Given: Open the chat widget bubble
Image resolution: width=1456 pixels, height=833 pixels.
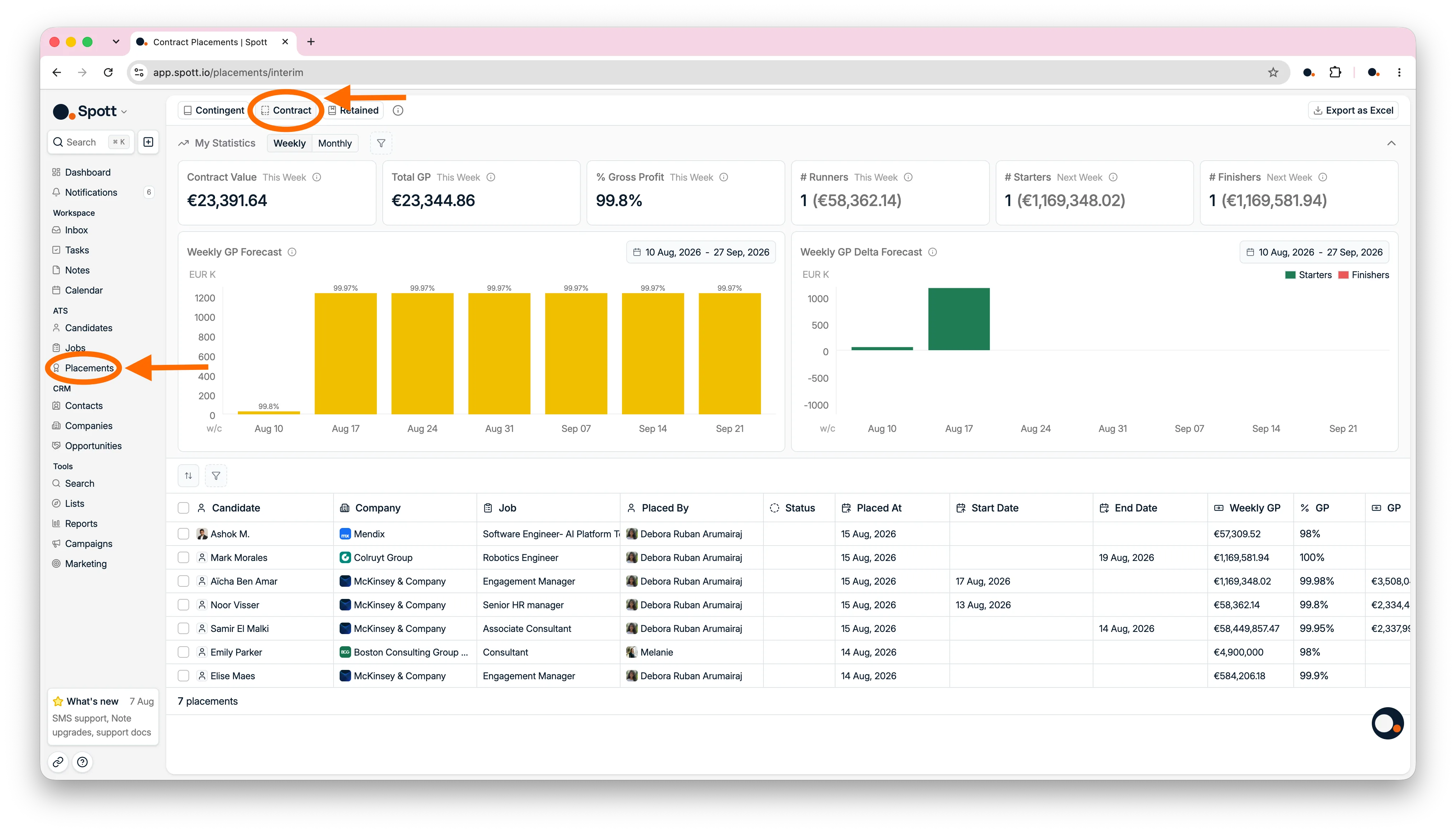Looking at the screenshot, I should tap(1387, 724).
